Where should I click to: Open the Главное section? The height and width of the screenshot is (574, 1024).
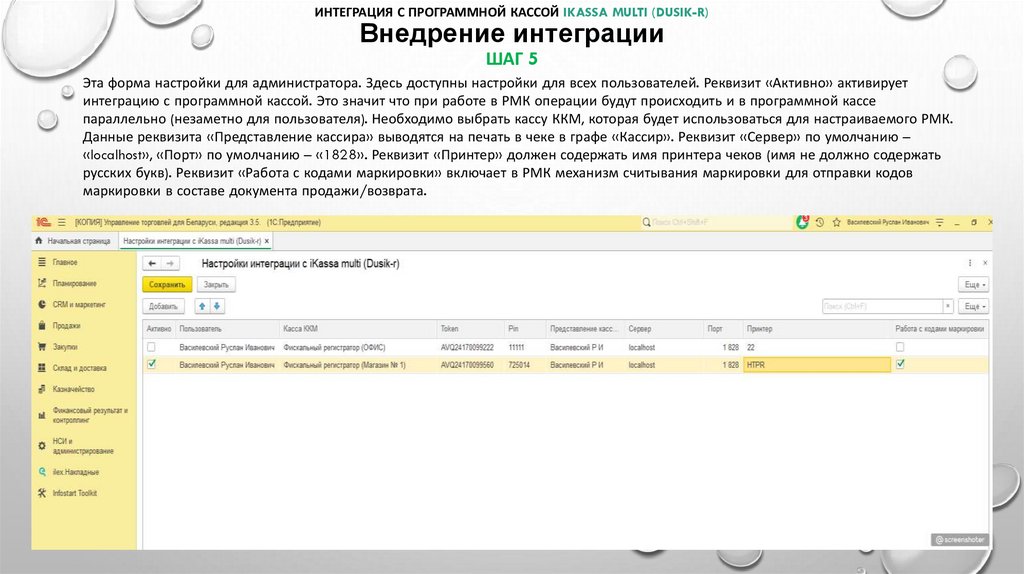click(x=65, y=263)
